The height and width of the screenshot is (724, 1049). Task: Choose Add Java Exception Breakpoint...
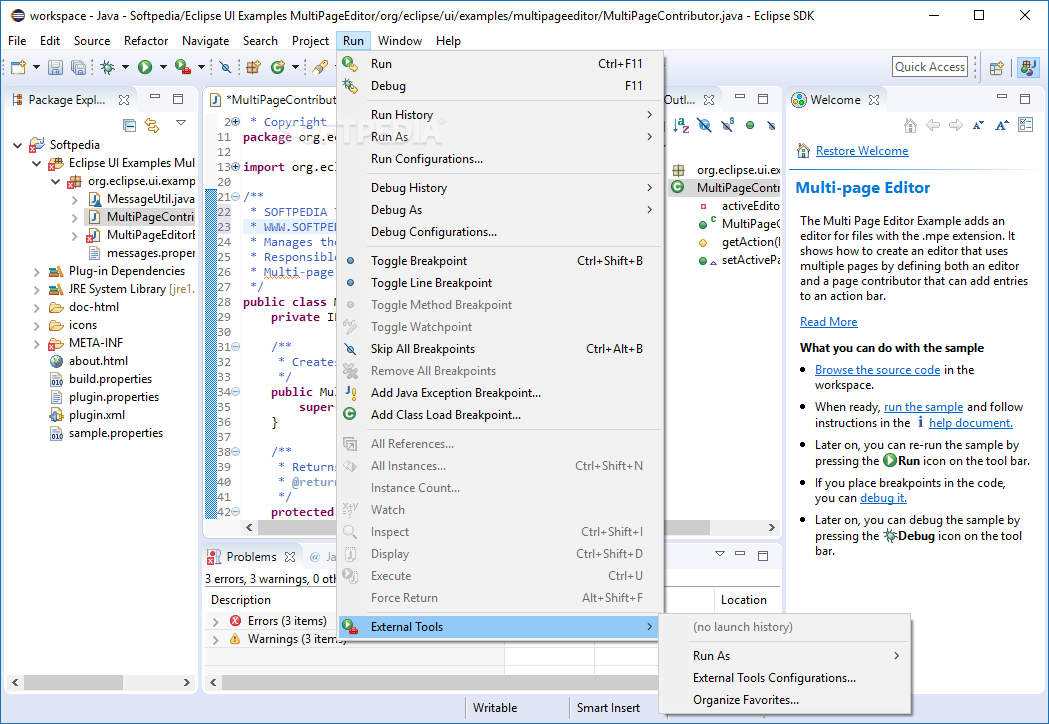[x=499, y=393]
